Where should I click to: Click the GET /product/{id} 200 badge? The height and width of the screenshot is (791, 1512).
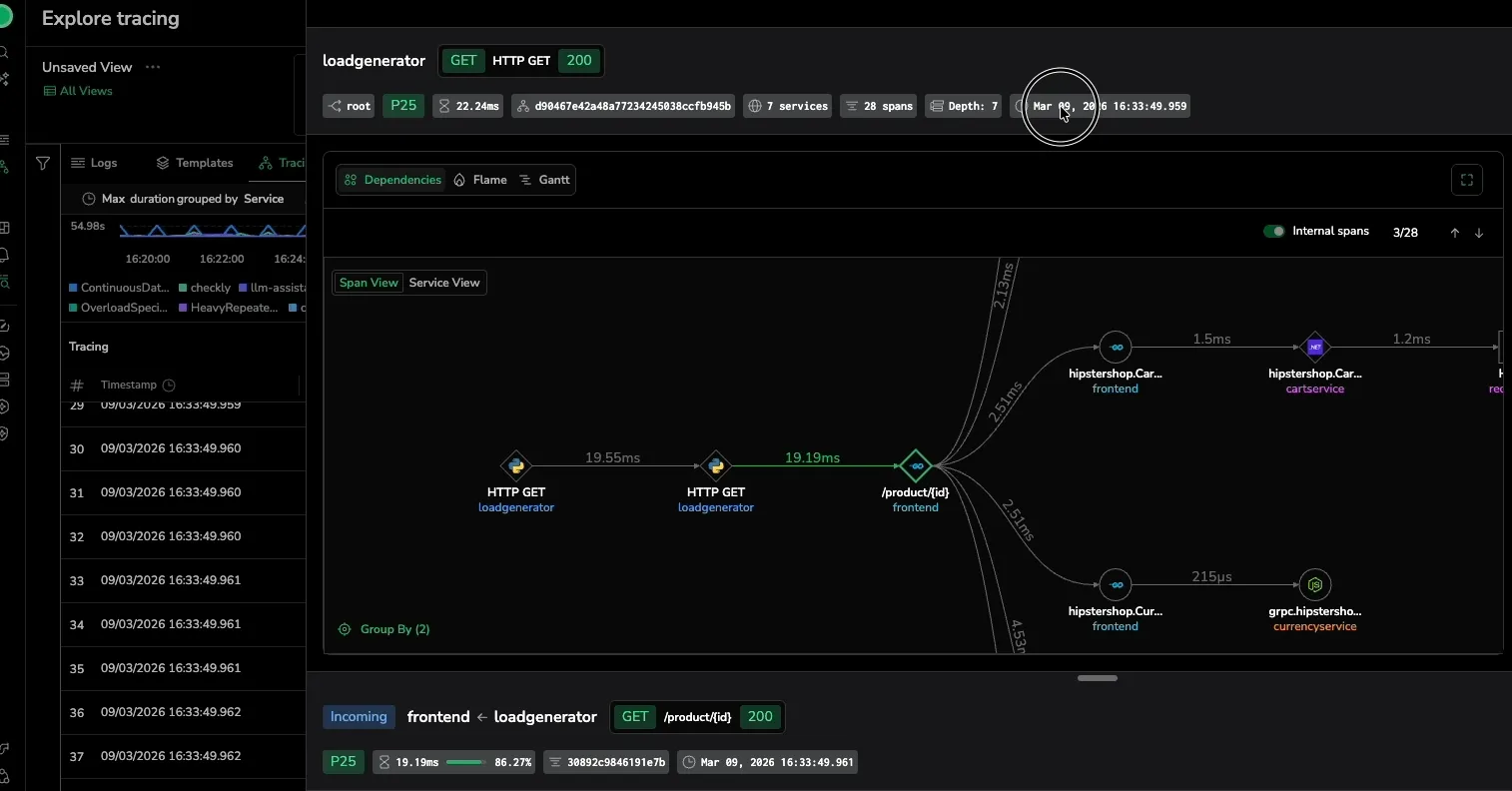tap(697, 717)
